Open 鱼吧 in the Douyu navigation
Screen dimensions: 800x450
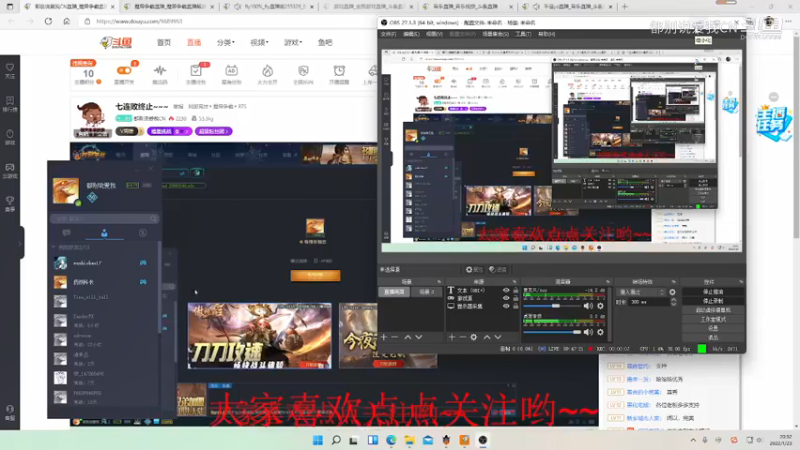tap(325, 42)
